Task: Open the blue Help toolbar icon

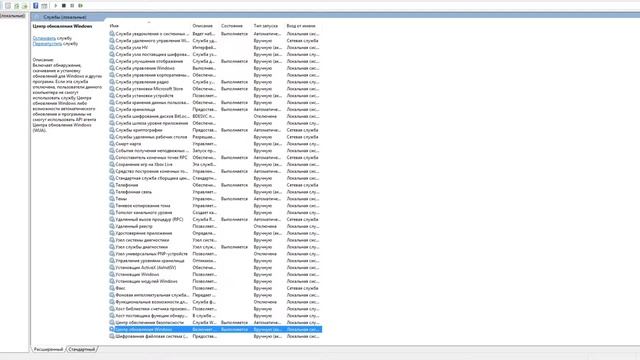Action: tap(36, 6)
